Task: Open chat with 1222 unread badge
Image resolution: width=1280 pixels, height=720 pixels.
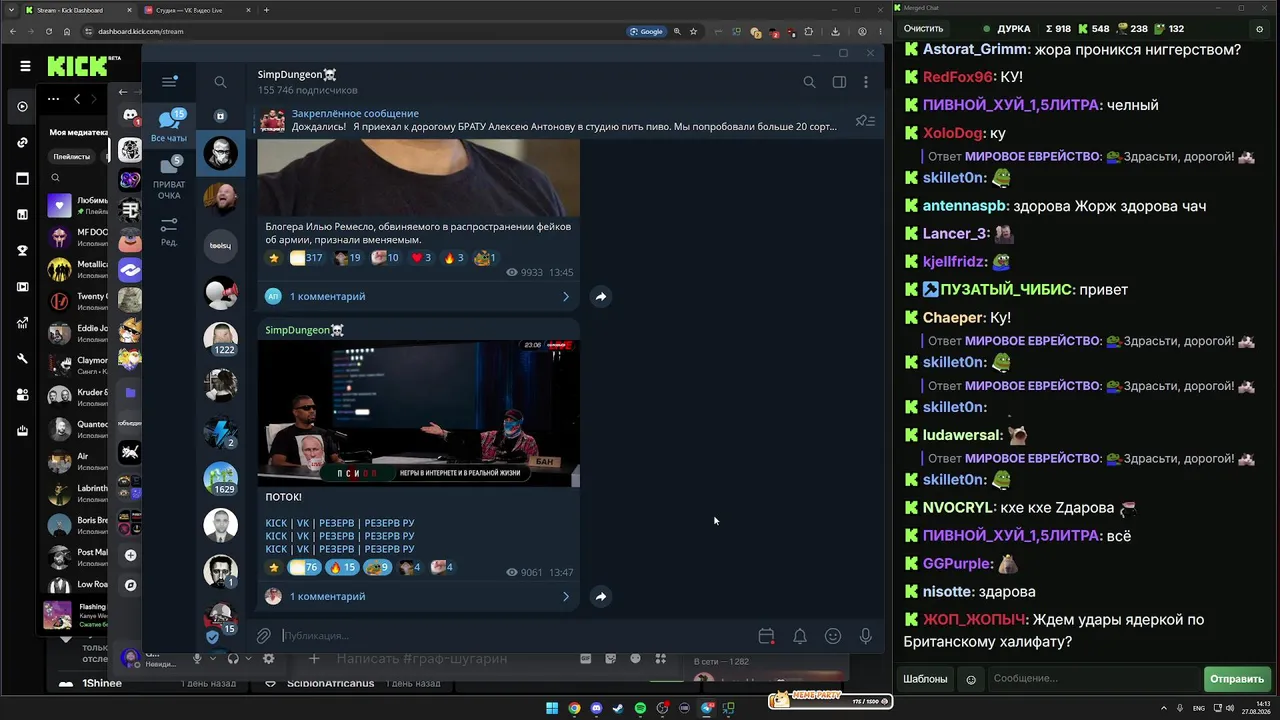Action: pyautogui.click(x=221, y=339)
